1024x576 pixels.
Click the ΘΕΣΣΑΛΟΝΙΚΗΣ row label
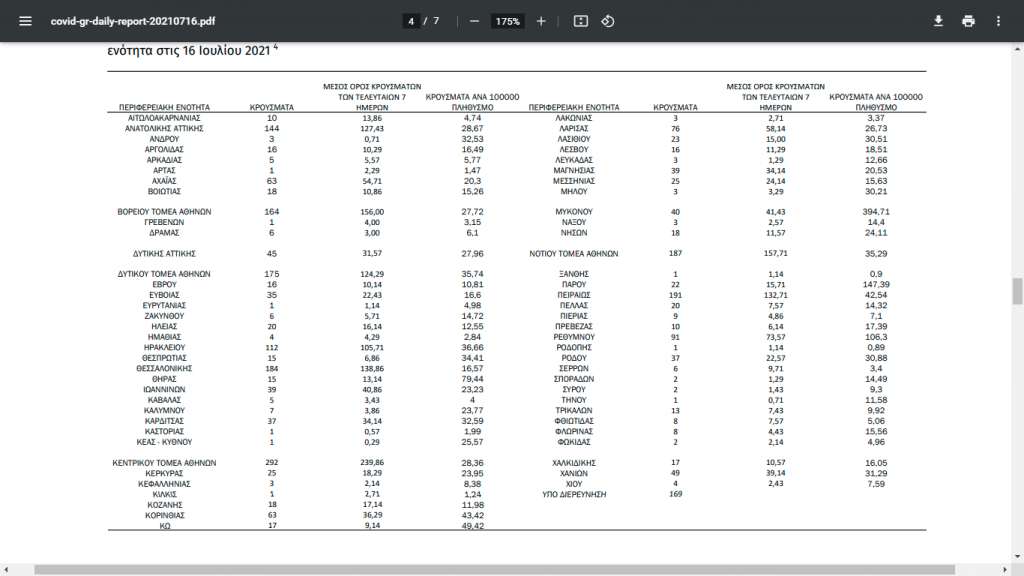click(164, 368)
